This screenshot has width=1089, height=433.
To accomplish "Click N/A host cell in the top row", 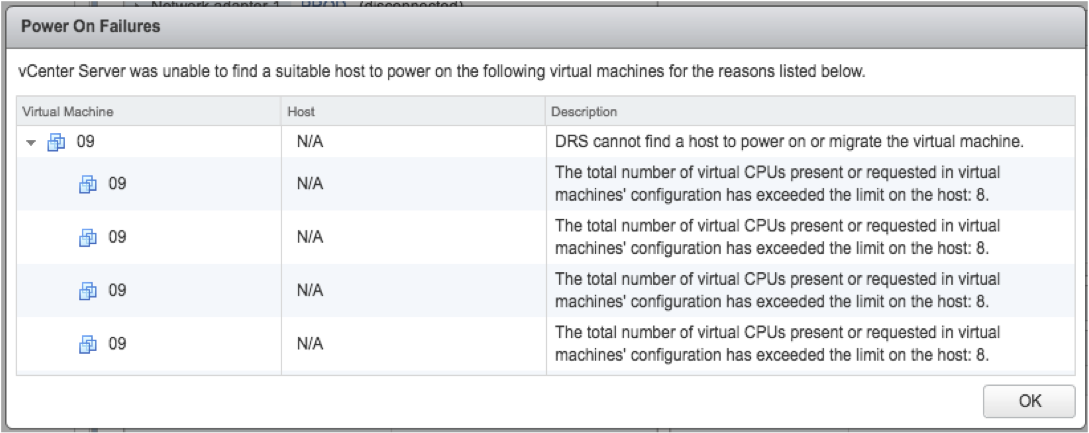I will tap(310, 142).
